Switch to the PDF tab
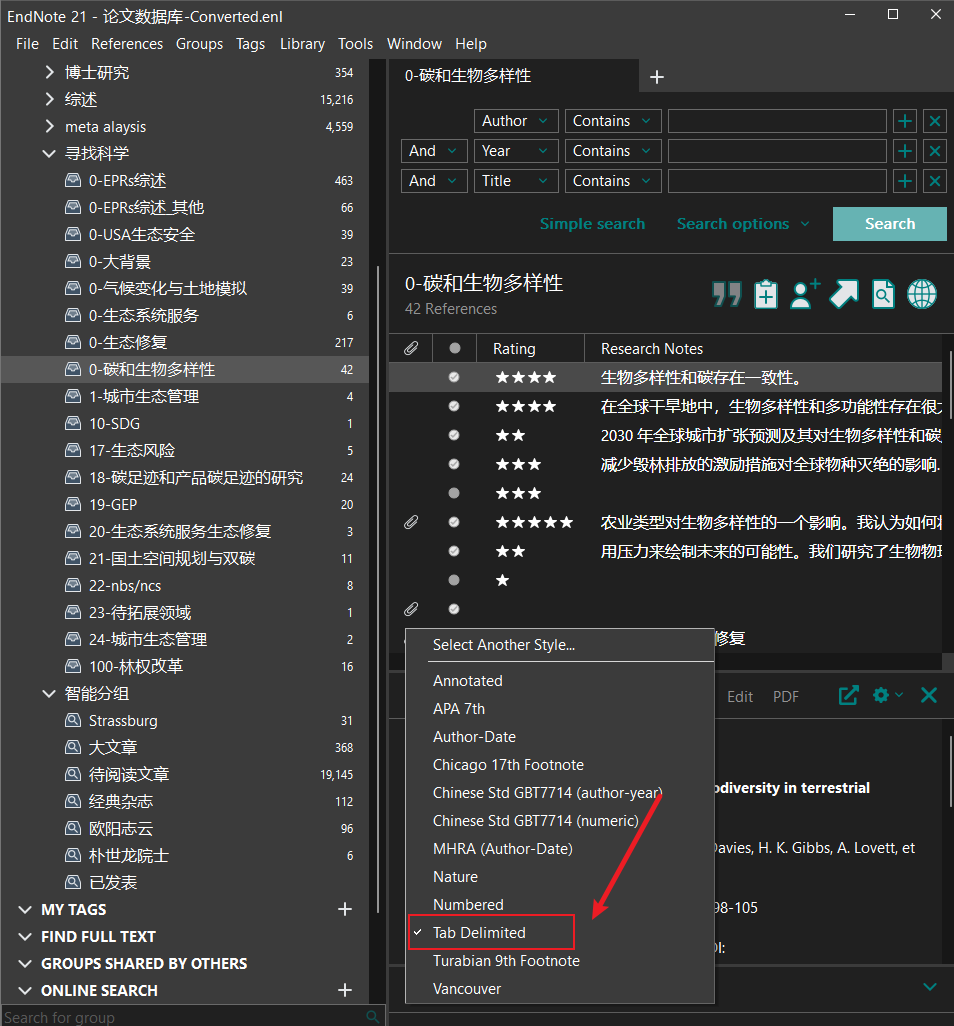Image resolution: width=954 pixels, height=1026 pixels. pyautogui.click(x=786, y=696)
